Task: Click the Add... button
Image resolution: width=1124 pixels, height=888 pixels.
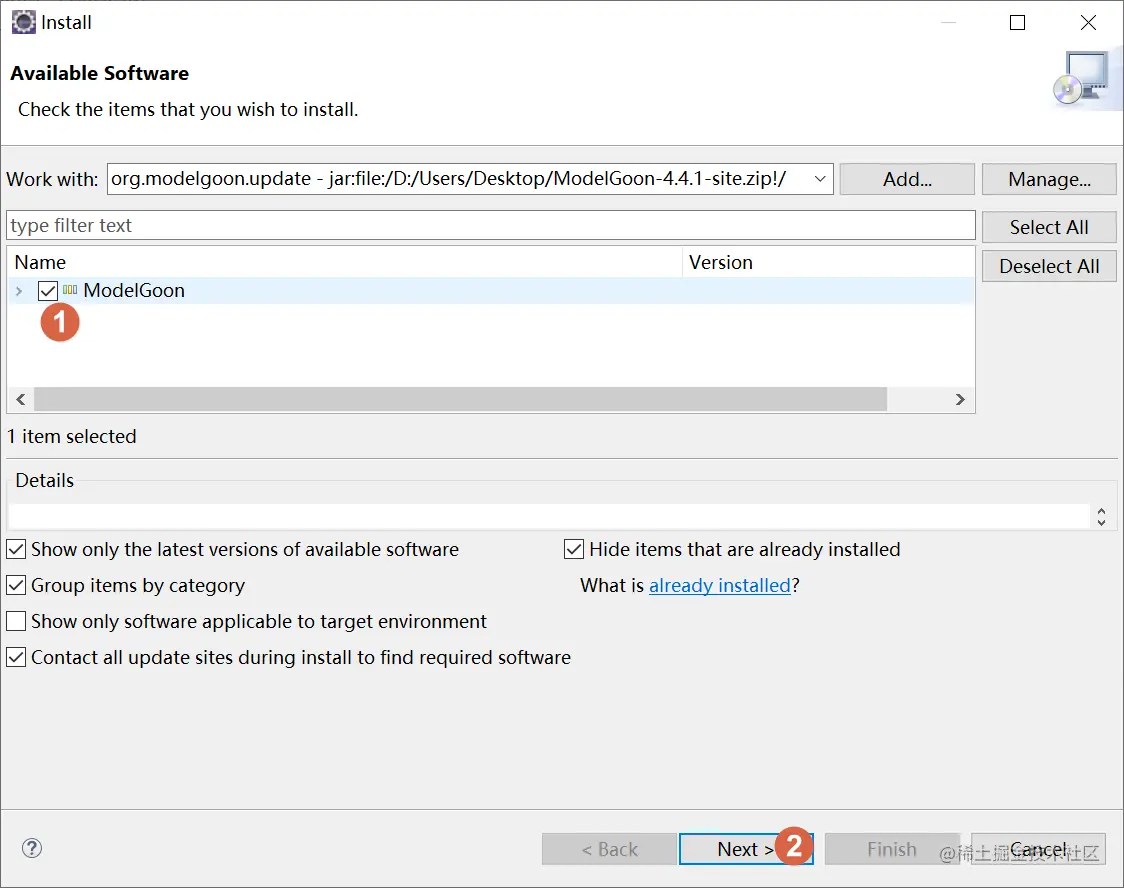Action: pos(907,178)
